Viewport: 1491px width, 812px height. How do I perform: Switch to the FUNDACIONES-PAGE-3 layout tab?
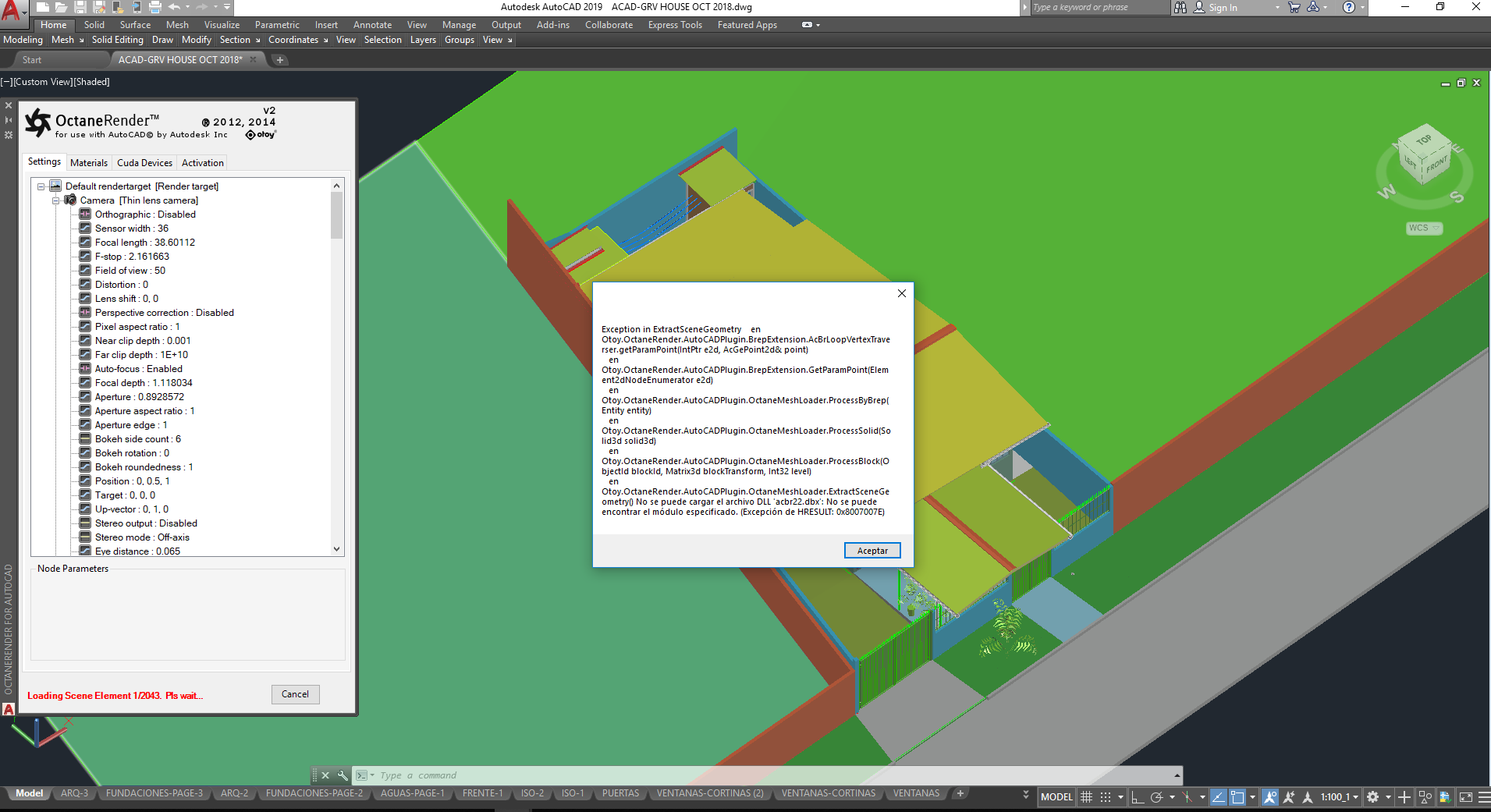(154, 793)
